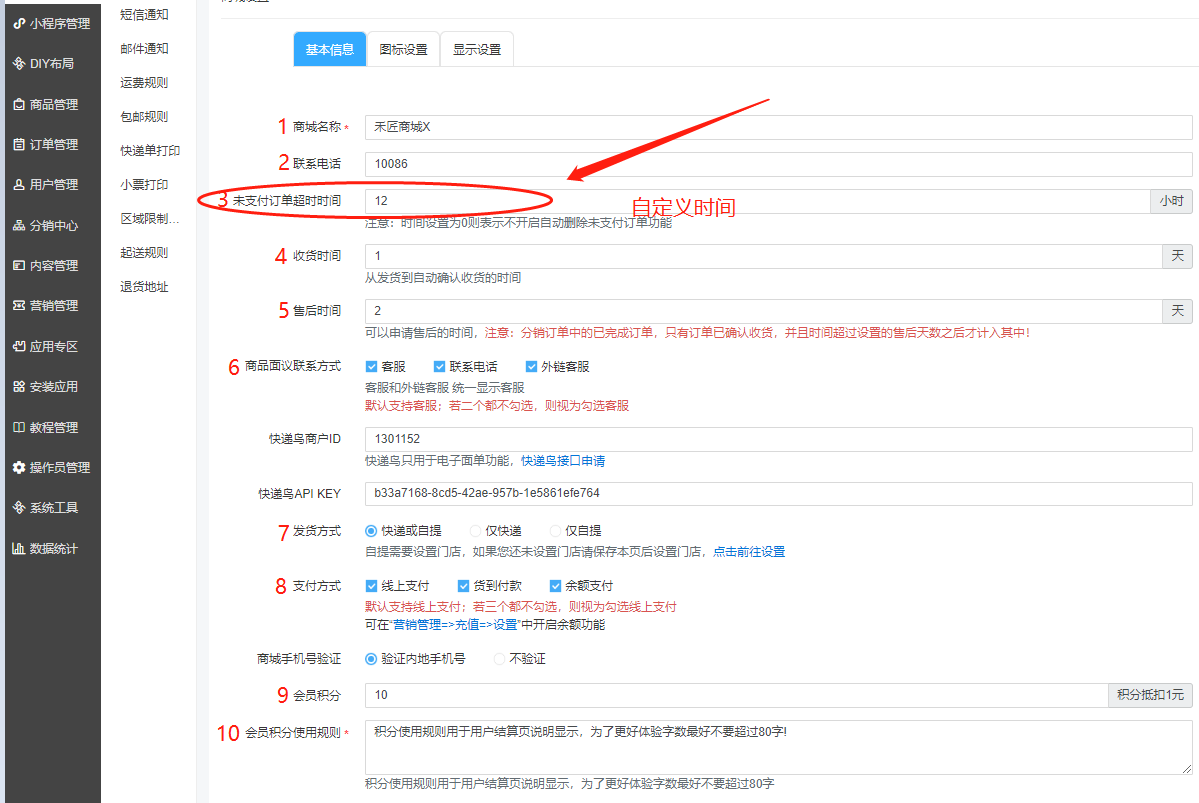
Task: Open the 显示设置 tab
Action: pyautogui.click(x=477, y=50)
